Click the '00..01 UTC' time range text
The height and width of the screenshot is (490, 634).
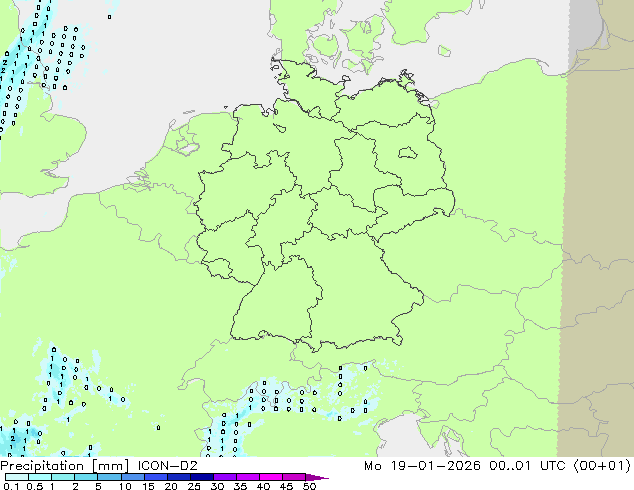pyautogui.click(x=526, y=466)
